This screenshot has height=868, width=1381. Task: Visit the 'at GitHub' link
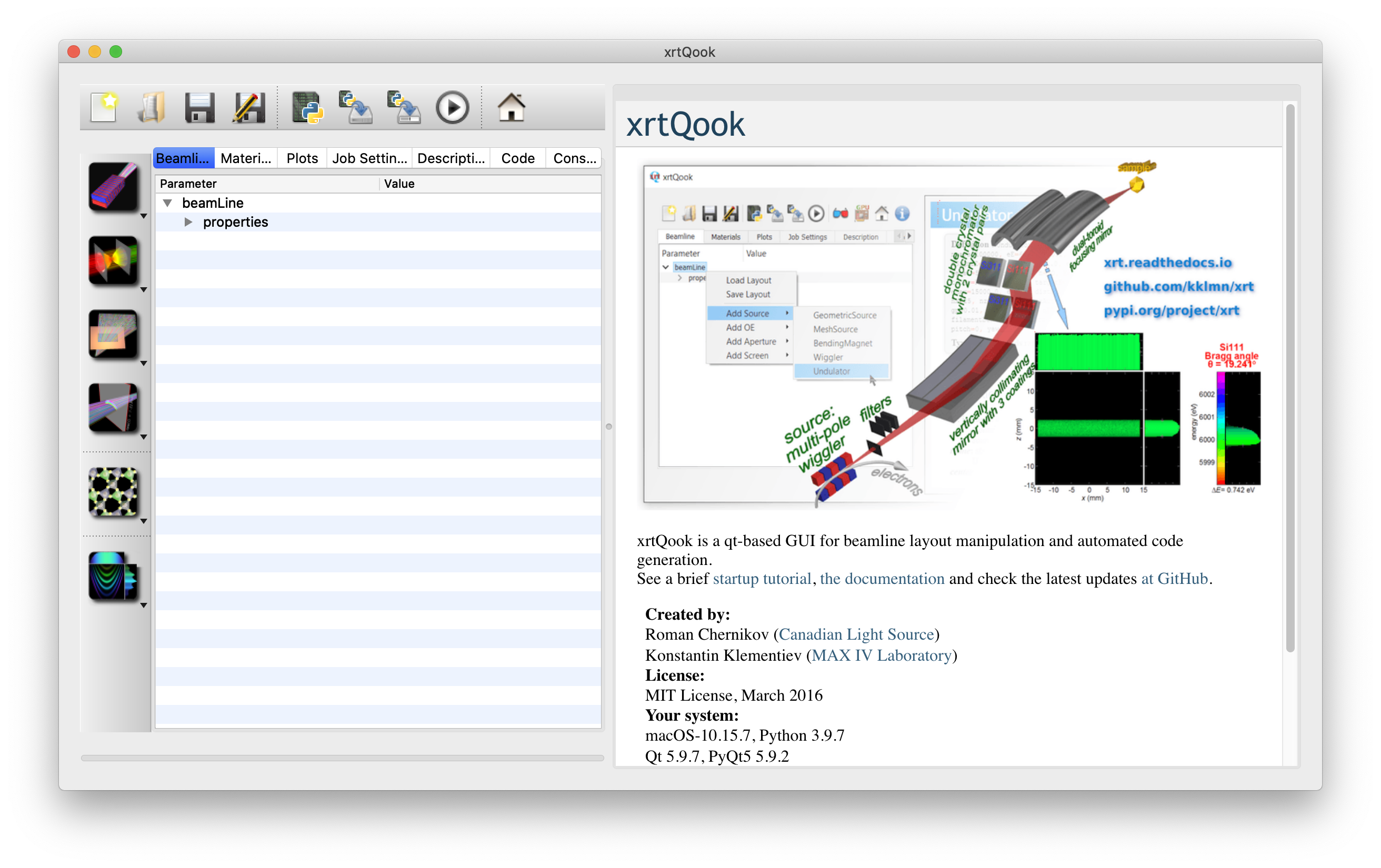(1174, 579)
